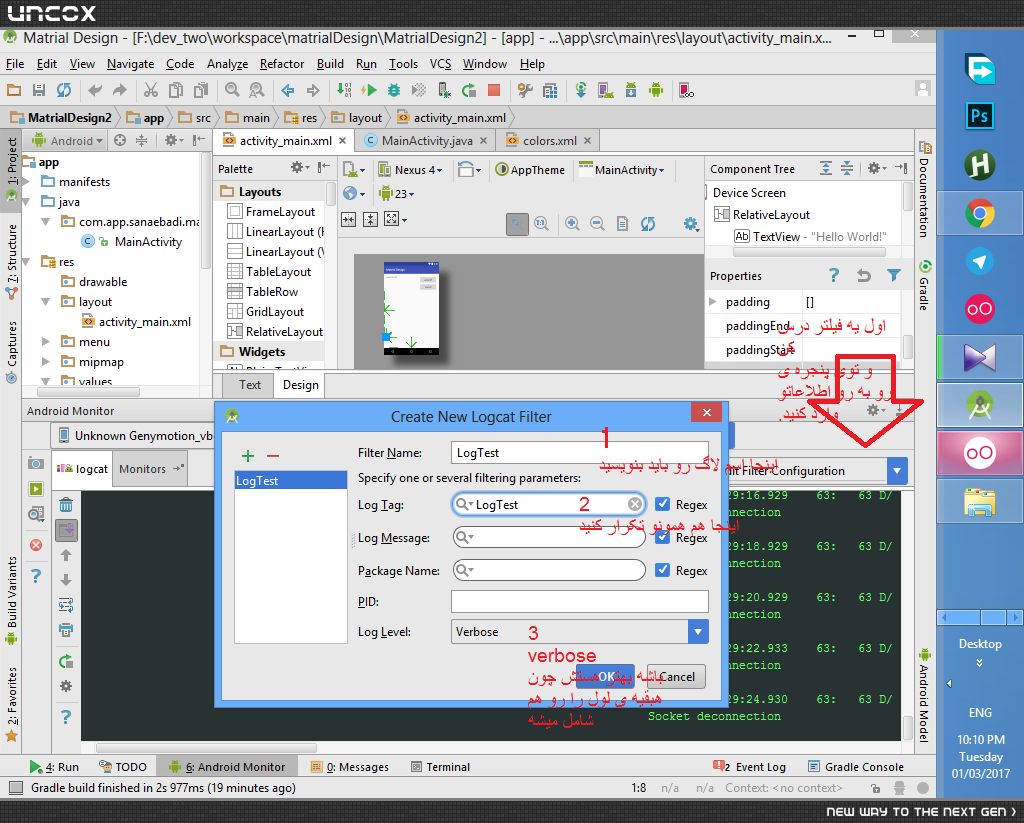
Task: Open Photoshop from the sidebar
Action: pyautogui.click(x=980, y=116)
